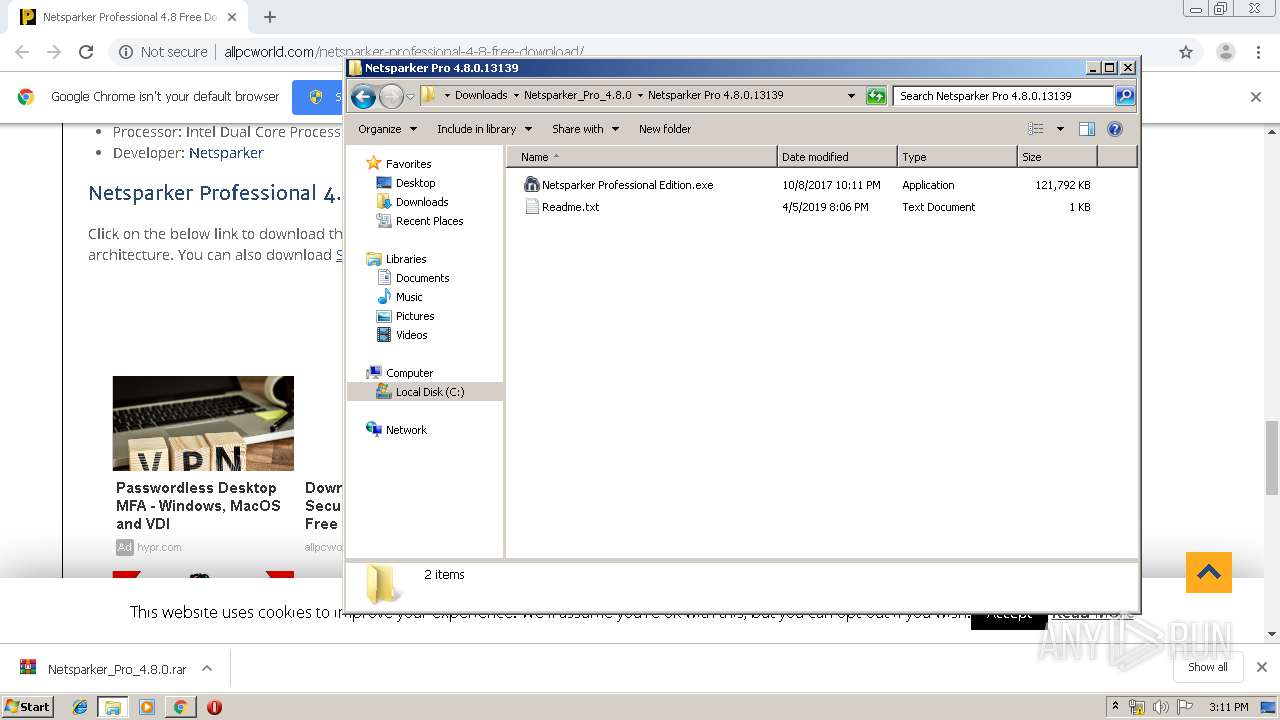
Task: Click the Explorer back arrow button
Action: click(363, 96)
